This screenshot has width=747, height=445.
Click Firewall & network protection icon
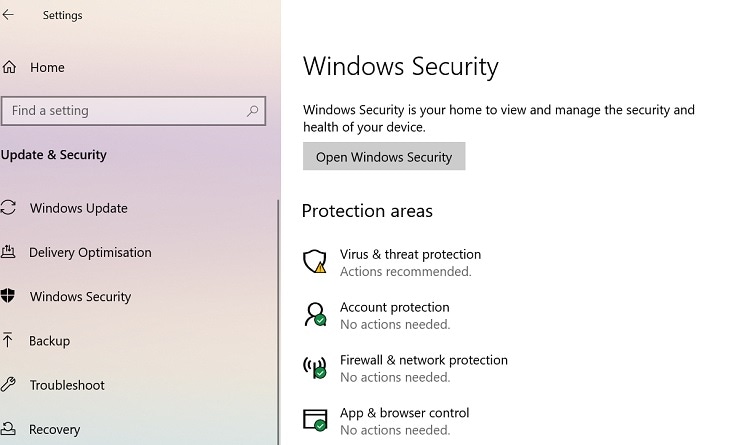point(315,368)
